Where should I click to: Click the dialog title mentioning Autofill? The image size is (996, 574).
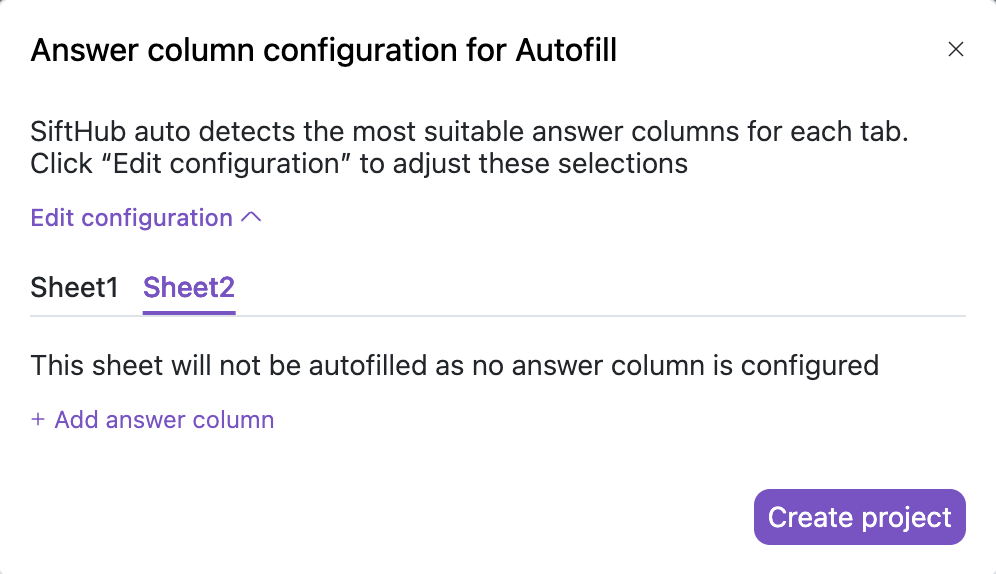tap(323, 50)
